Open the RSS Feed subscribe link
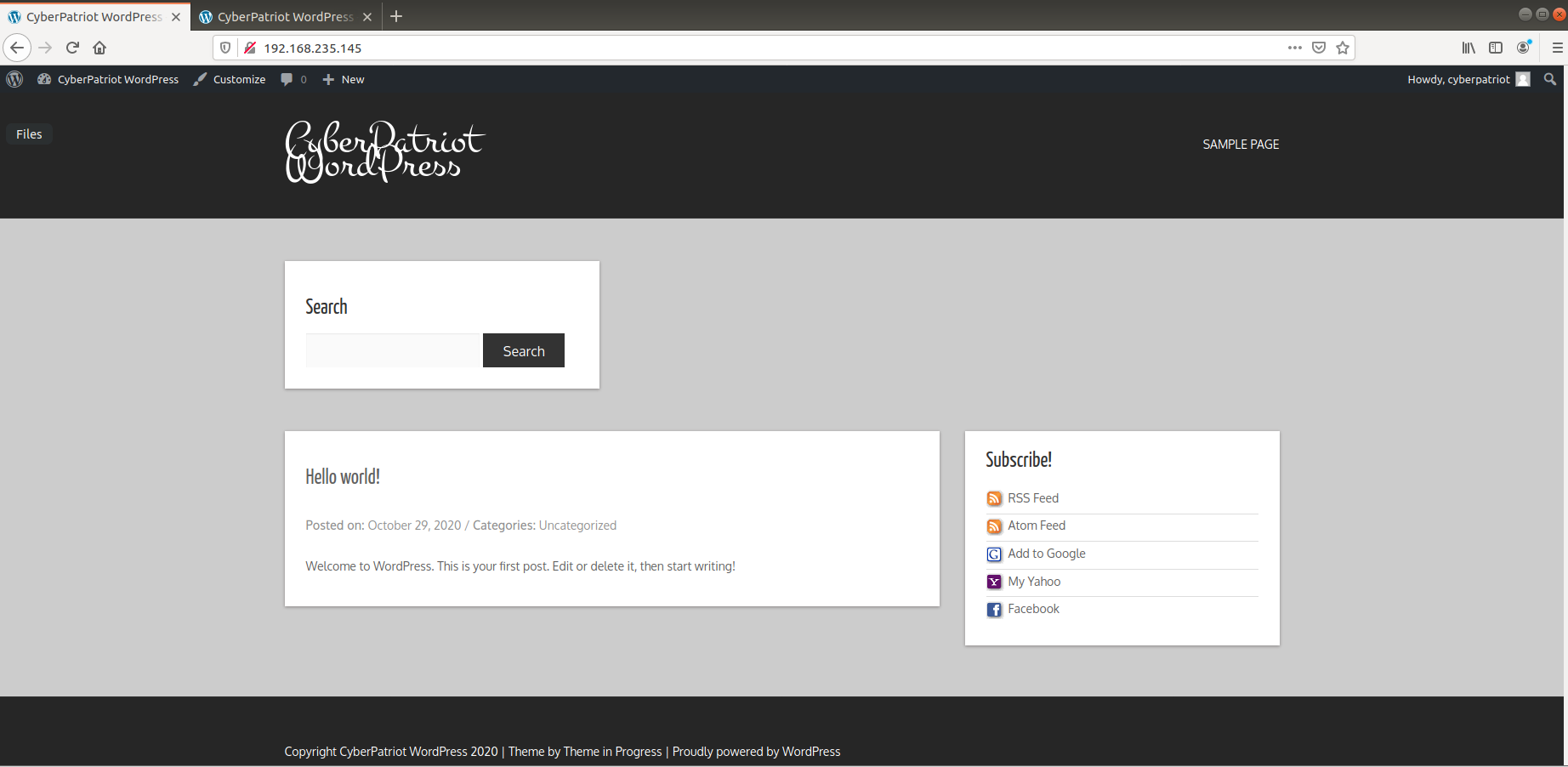The height and width of the screenshot is (767, 1568). pyautogui.click(x=1032, y=498)
